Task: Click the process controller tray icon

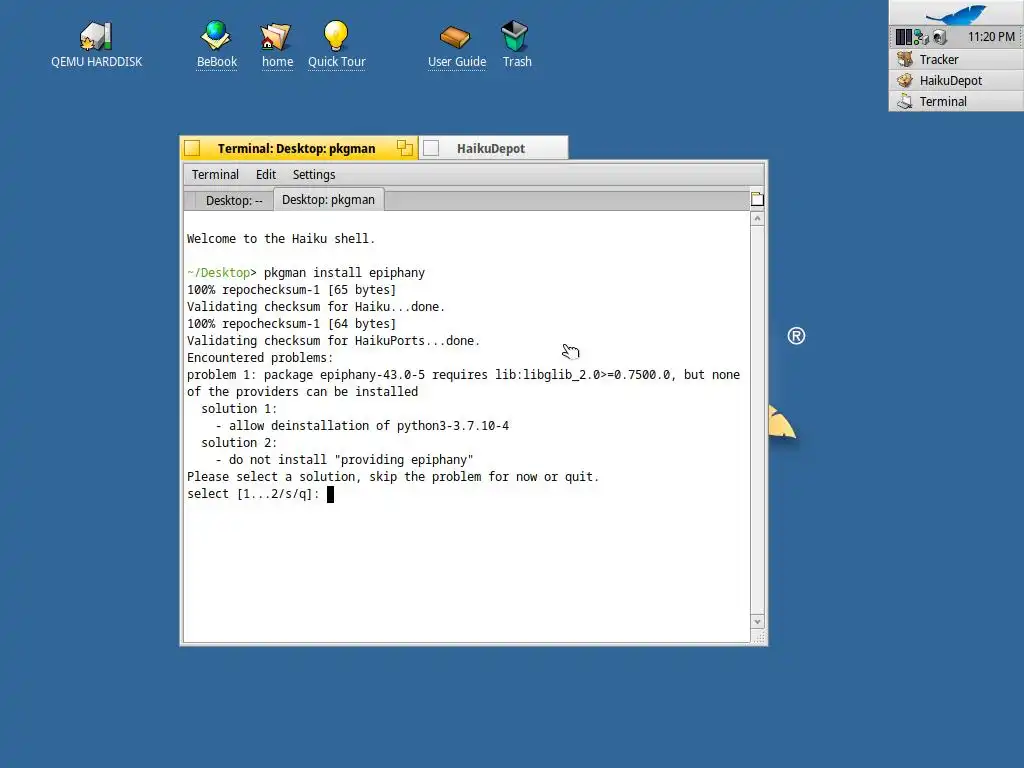Action: [x=904, y=37]
